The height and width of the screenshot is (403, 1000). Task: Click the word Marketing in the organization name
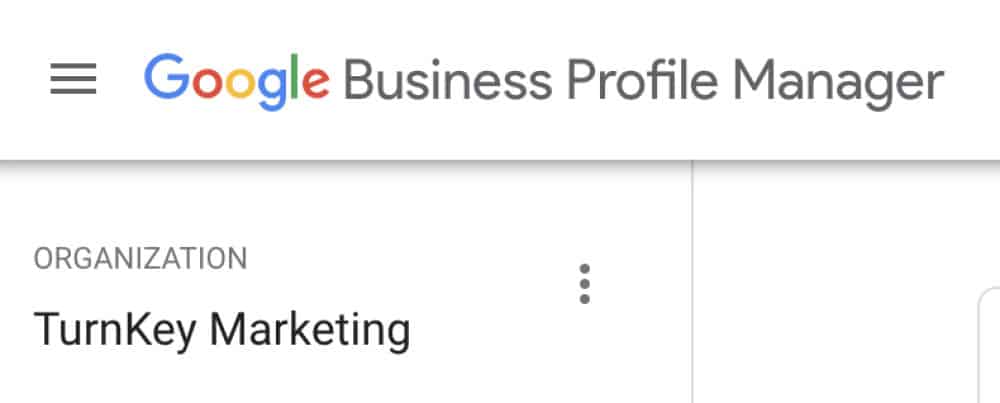pyautogui.click(x=310, y=332)
